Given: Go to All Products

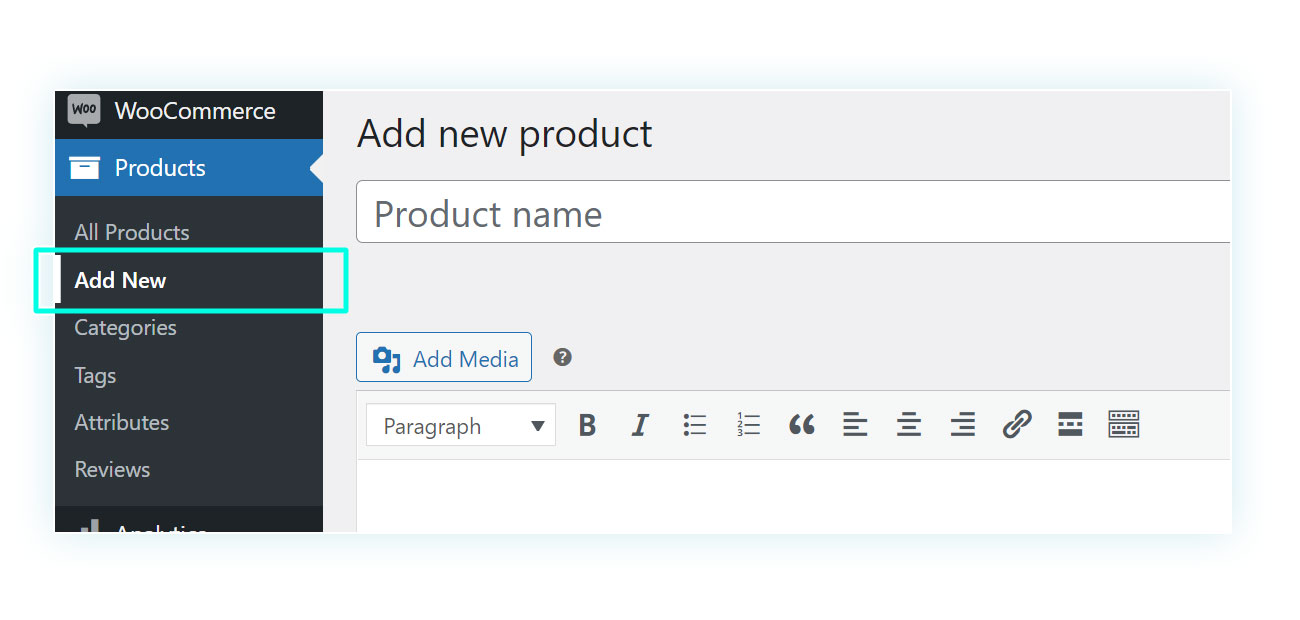Looking at the screenshot, I should [x=132, y=232].
